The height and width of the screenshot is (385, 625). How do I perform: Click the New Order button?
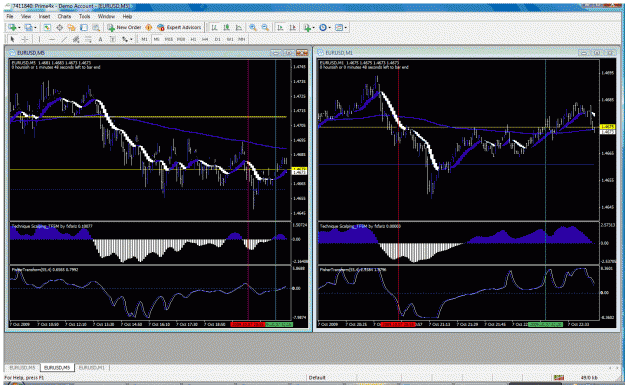pyautogui.click(x=124, y=28)
